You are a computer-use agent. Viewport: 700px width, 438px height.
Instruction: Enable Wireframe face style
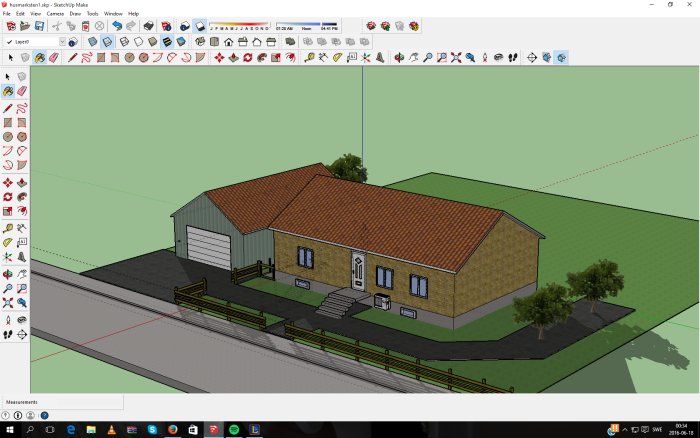(x=125, y=42)
